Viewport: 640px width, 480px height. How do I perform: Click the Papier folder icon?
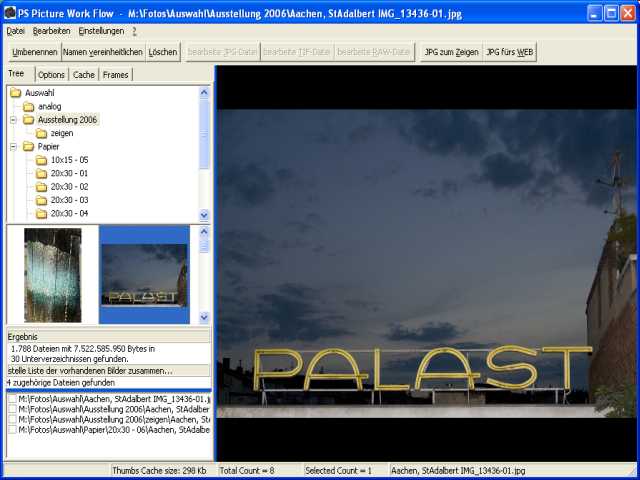click(x=29, y=147)
